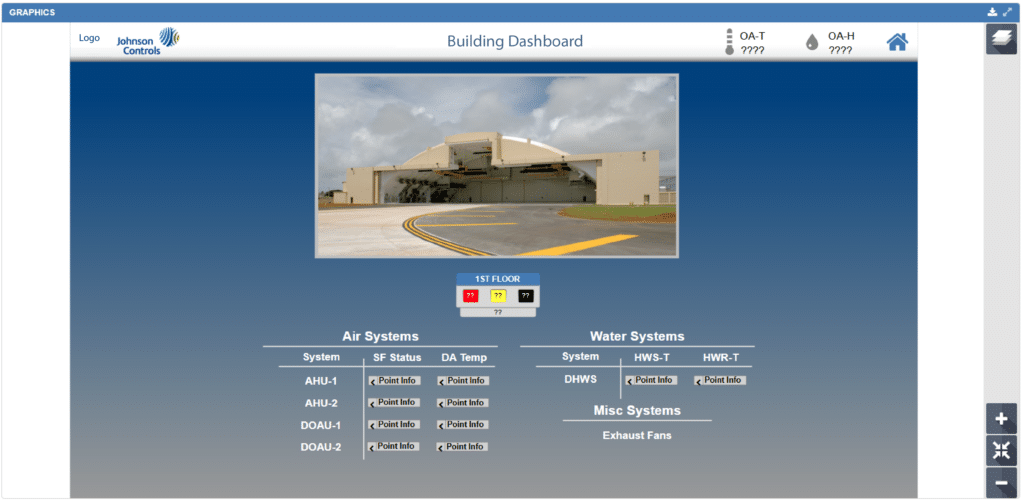
Task: Click the GRAPHICS panel title
Action: [32, 12]
